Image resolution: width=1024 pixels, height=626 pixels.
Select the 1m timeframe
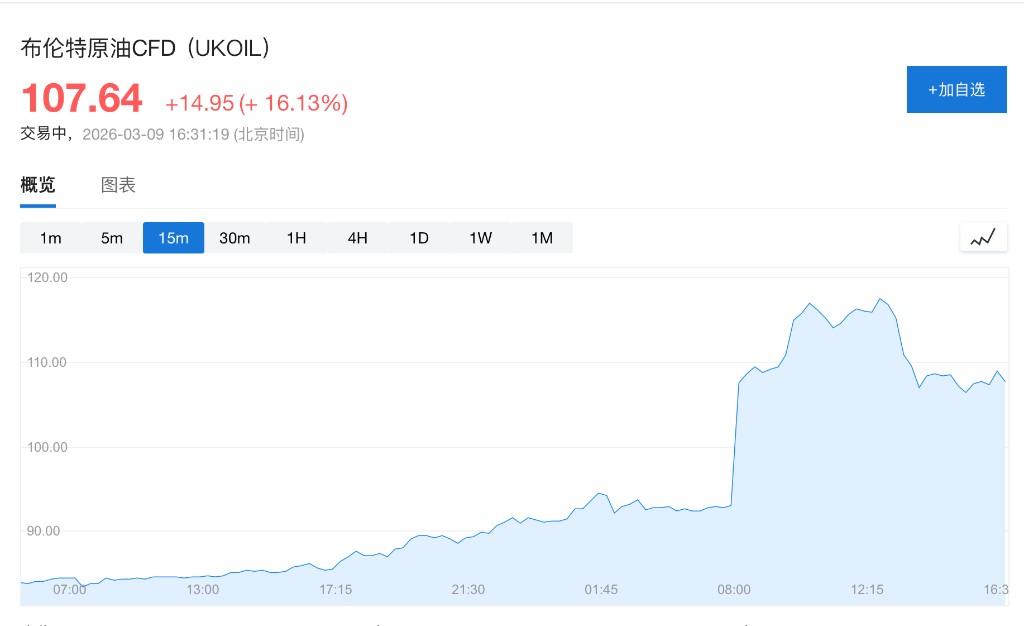point(50,238)
